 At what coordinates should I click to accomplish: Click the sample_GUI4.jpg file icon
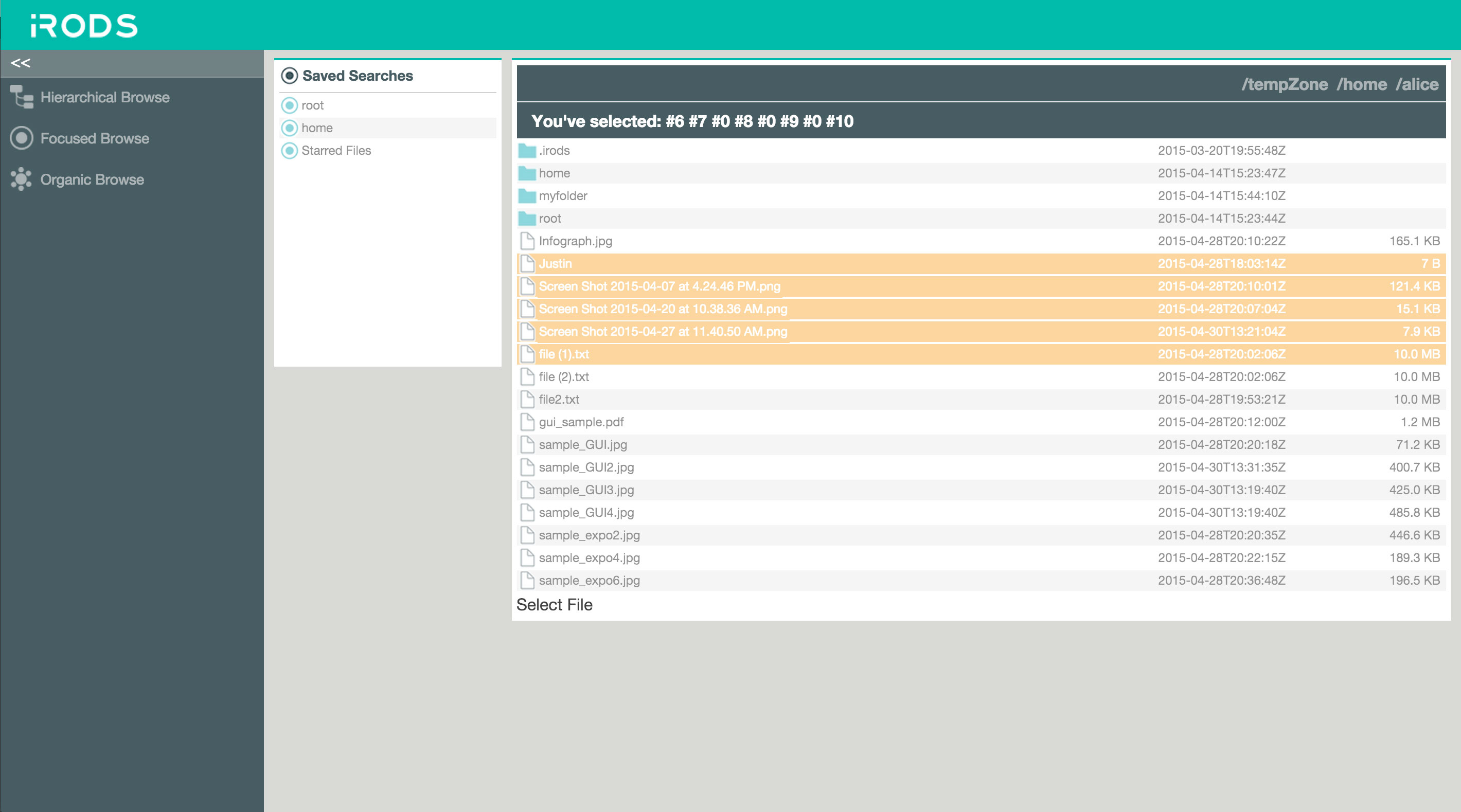click(527, 513)
